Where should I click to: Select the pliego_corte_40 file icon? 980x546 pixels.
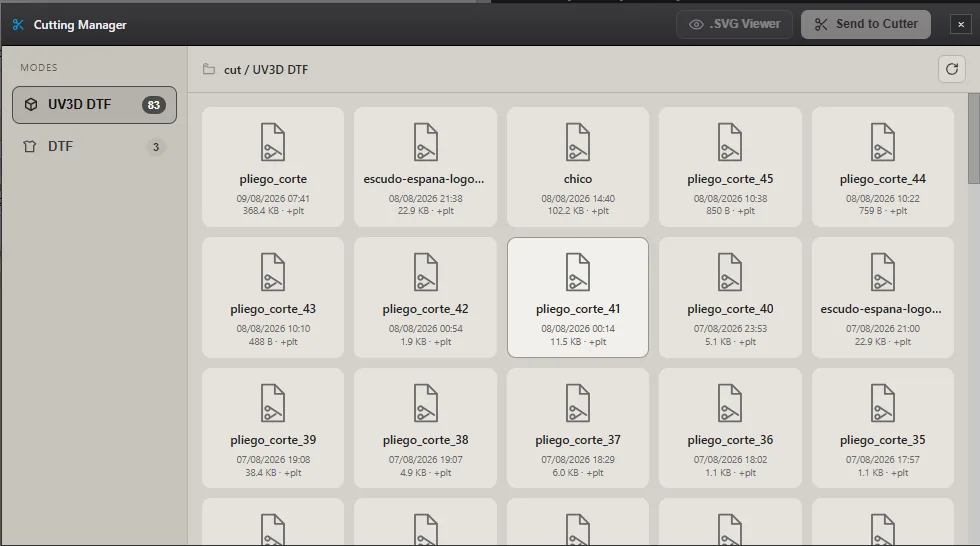pos(730,272)
